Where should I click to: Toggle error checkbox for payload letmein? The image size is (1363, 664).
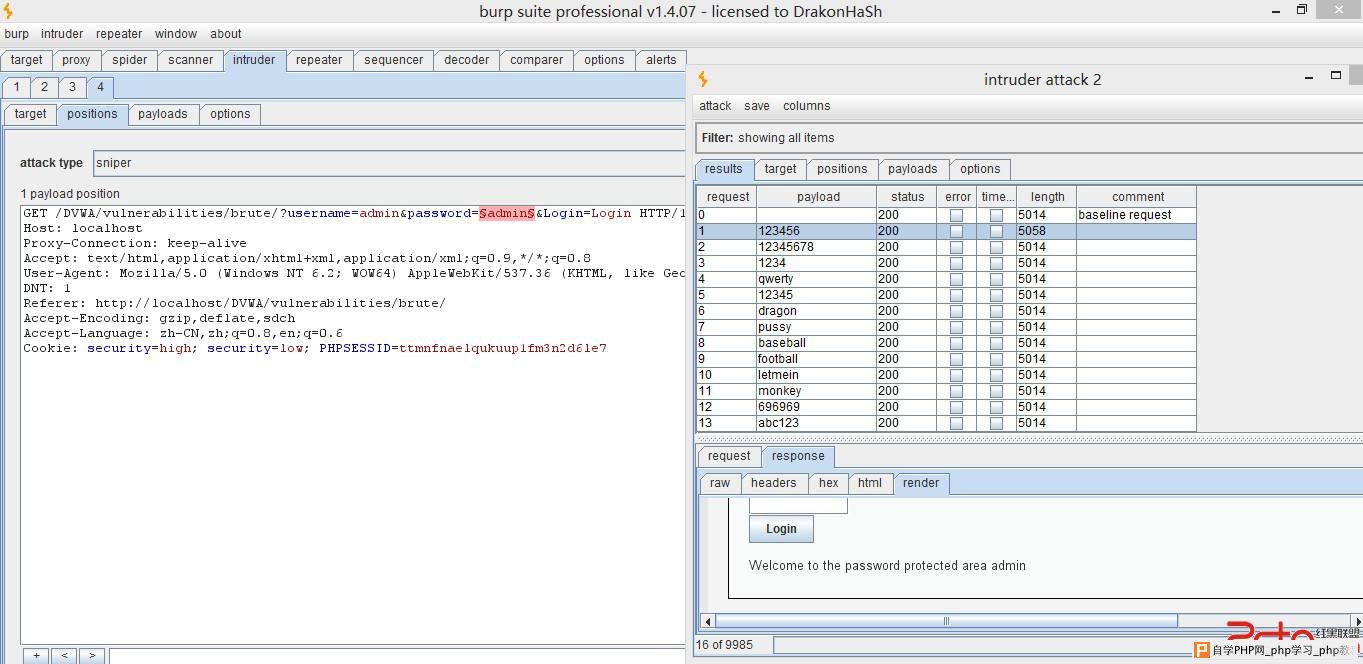(957, 375)
